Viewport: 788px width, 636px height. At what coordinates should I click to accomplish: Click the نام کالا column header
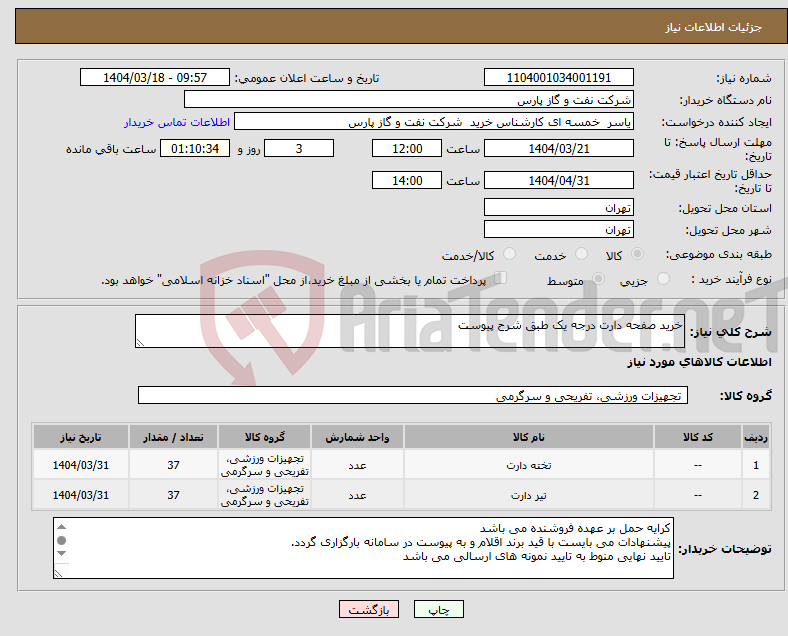click(x=529, y=437)
